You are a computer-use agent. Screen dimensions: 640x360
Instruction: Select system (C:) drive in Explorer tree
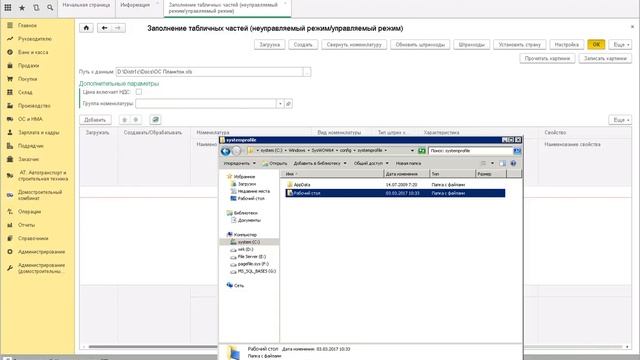(x=249, y=242)
